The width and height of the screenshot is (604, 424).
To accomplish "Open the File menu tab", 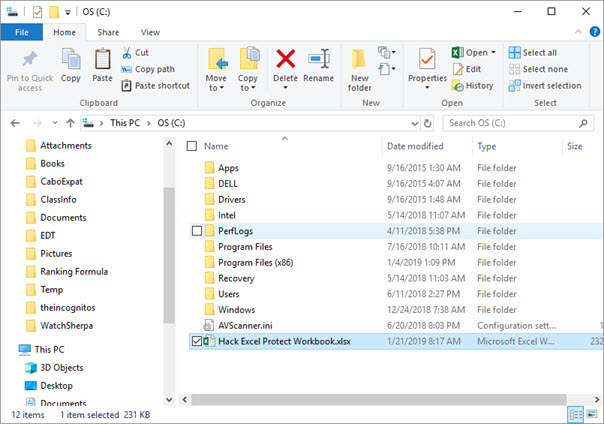I will click(x=22, y=32).
